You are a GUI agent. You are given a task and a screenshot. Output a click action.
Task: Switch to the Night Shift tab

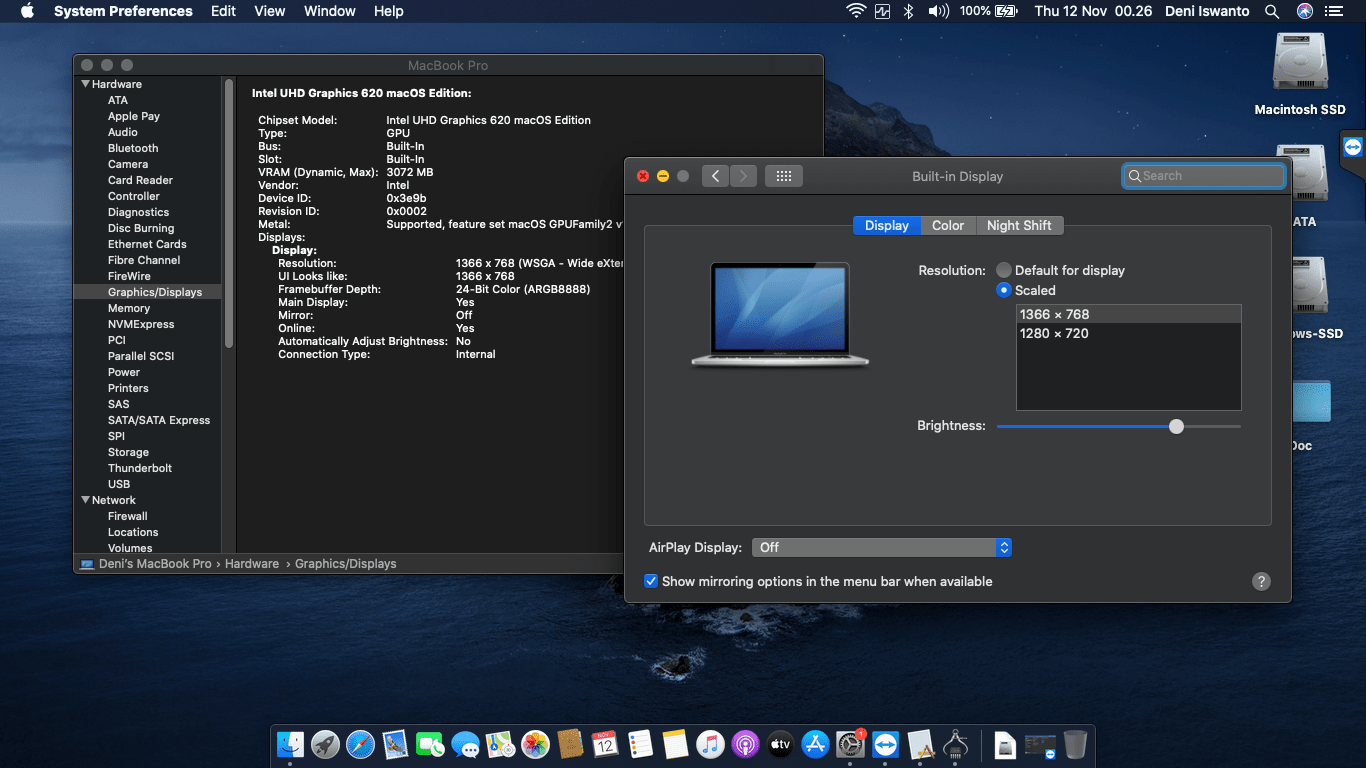[x=1019, y=225]
